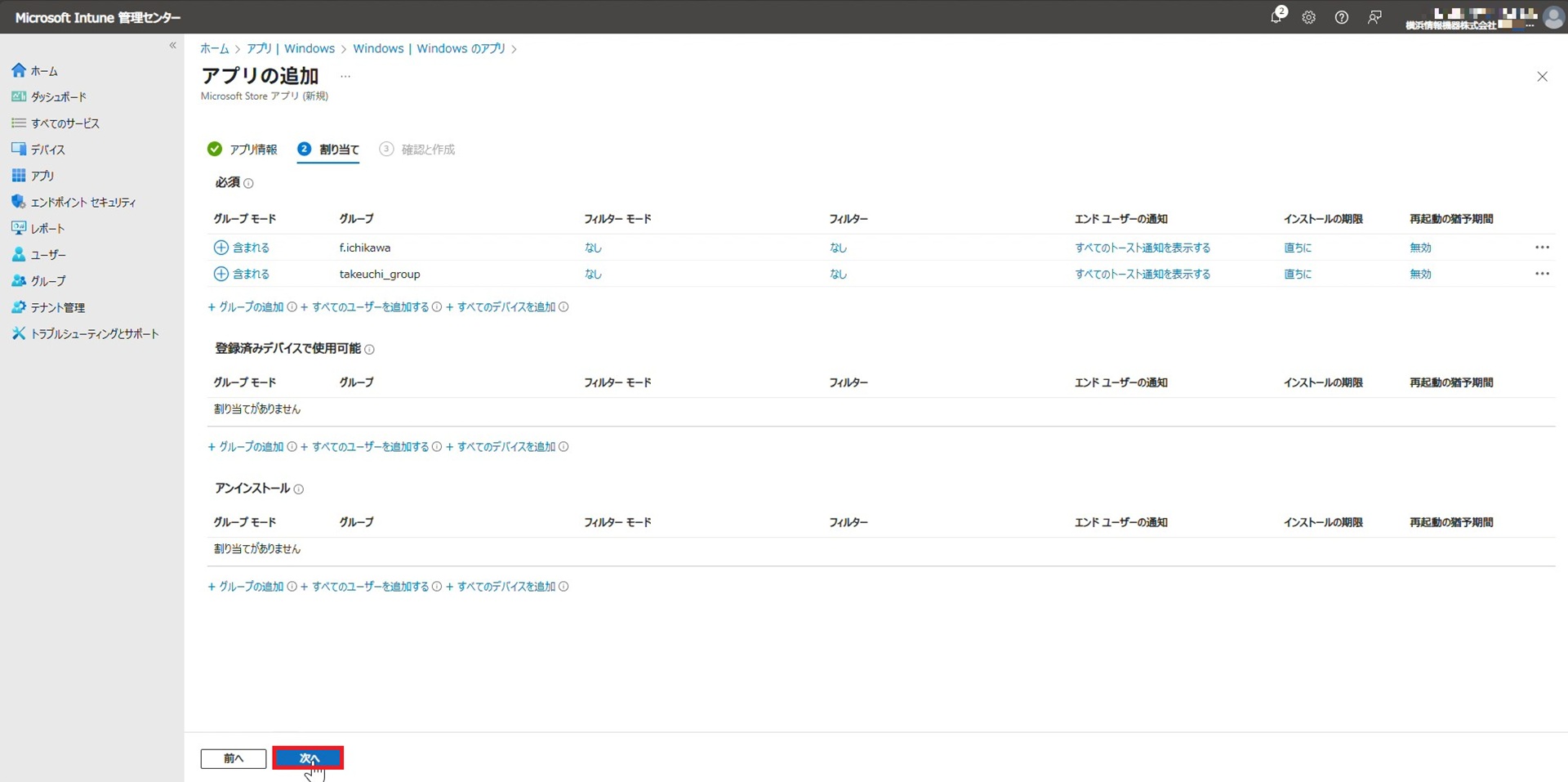Open the feedback icon in header
The width and height of the screenshot is (1568, 782).
point(1374,17)
